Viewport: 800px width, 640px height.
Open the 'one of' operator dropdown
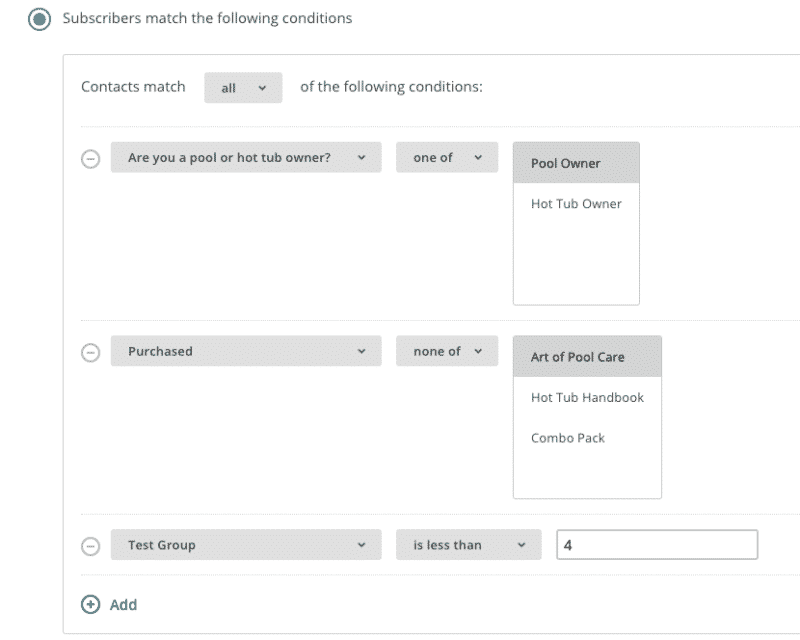tap(446, 157)
